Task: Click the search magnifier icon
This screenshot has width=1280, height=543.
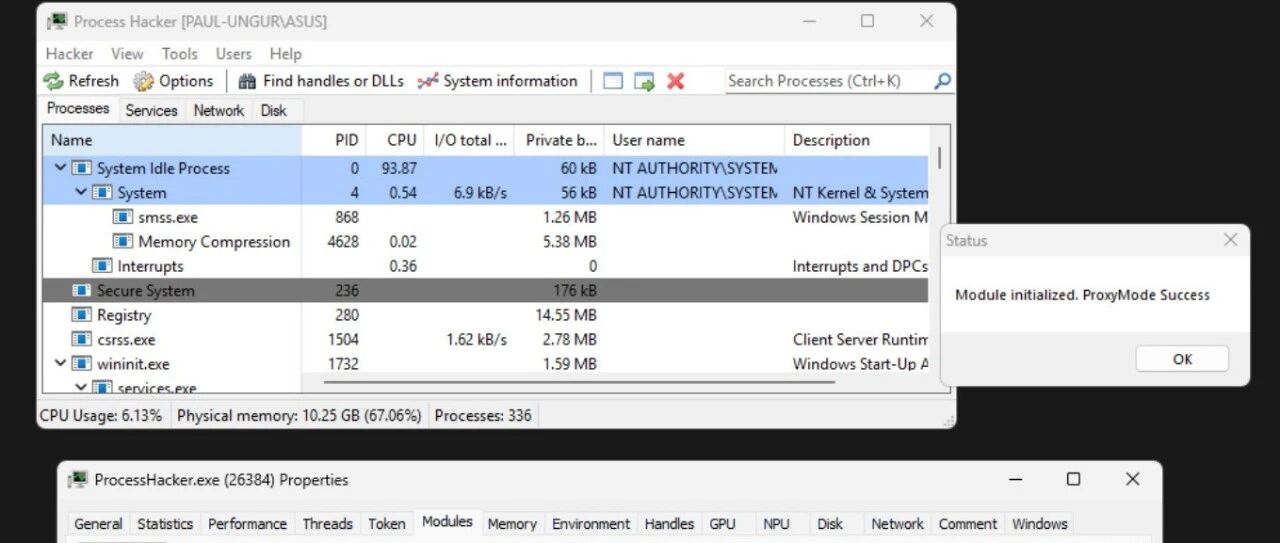Action: pos(942,81)
